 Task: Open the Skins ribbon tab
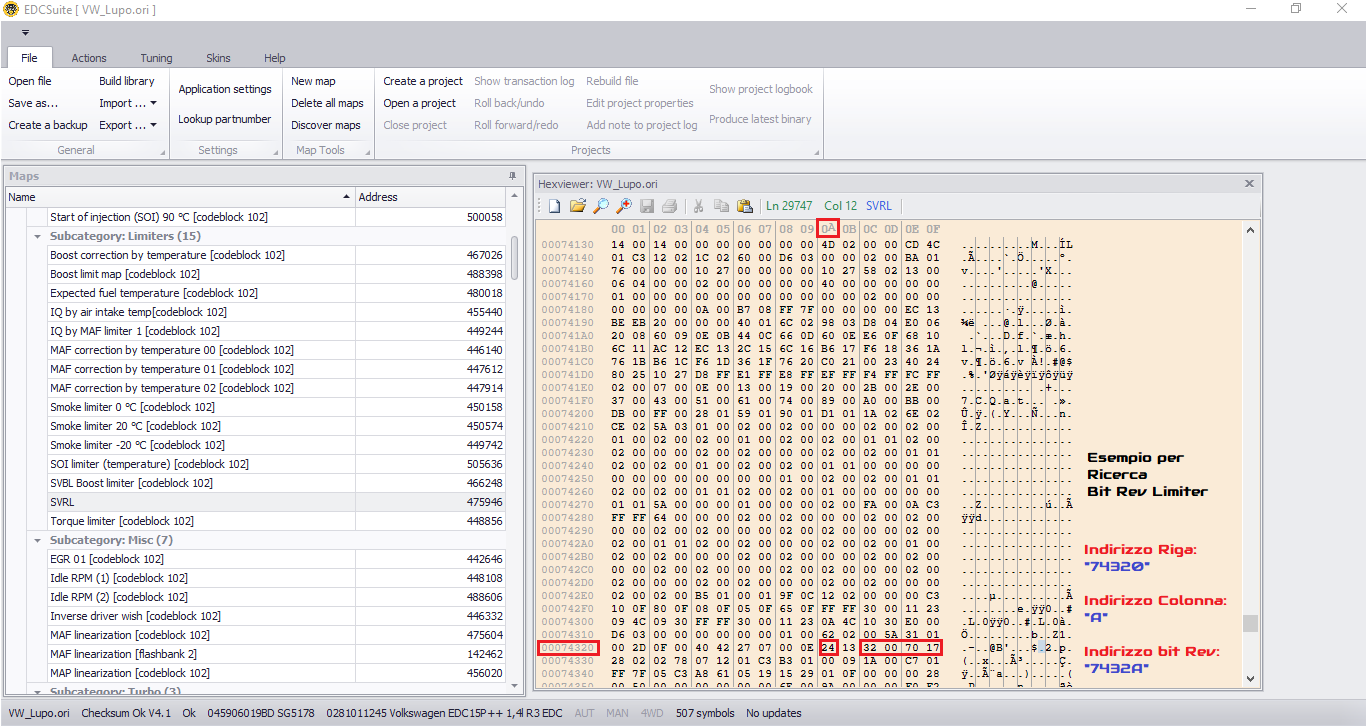click(218, 58)
